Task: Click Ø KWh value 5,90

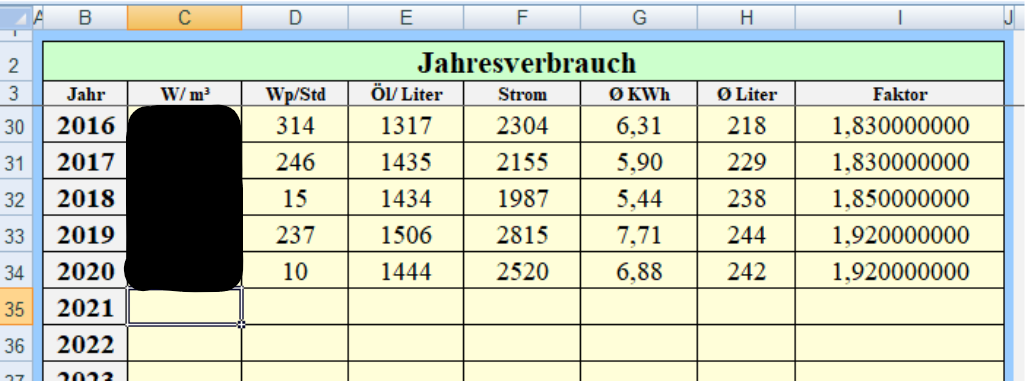Action: pos(639,161)
